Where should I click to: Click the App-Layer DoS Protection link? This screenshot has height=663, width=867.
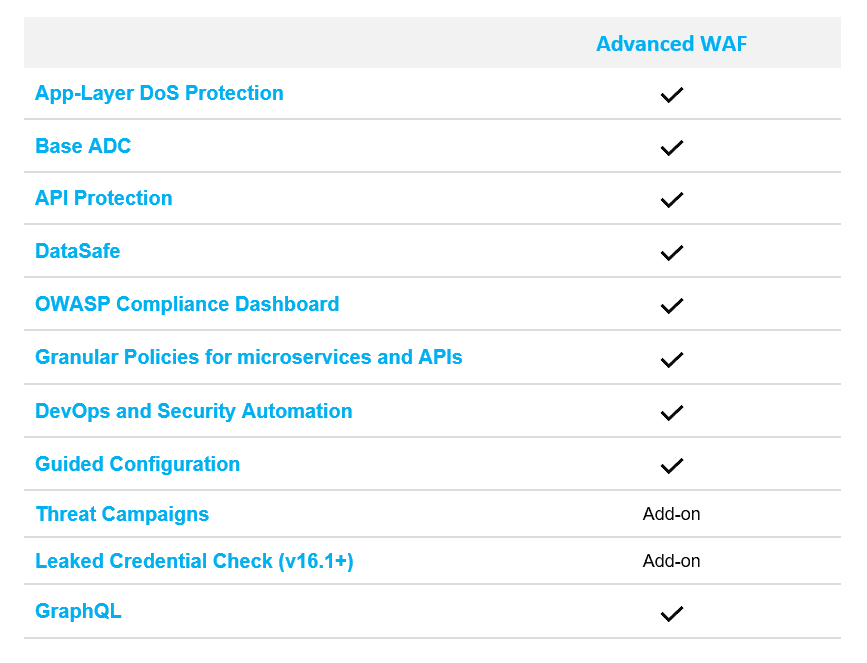click(159, 94)
